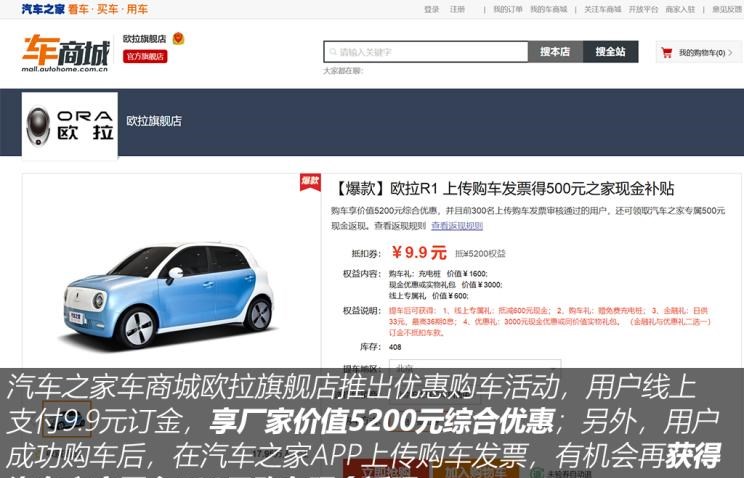Click the 车商城 mall logo
The image size is (744, 478).
(x=65, y=53)
